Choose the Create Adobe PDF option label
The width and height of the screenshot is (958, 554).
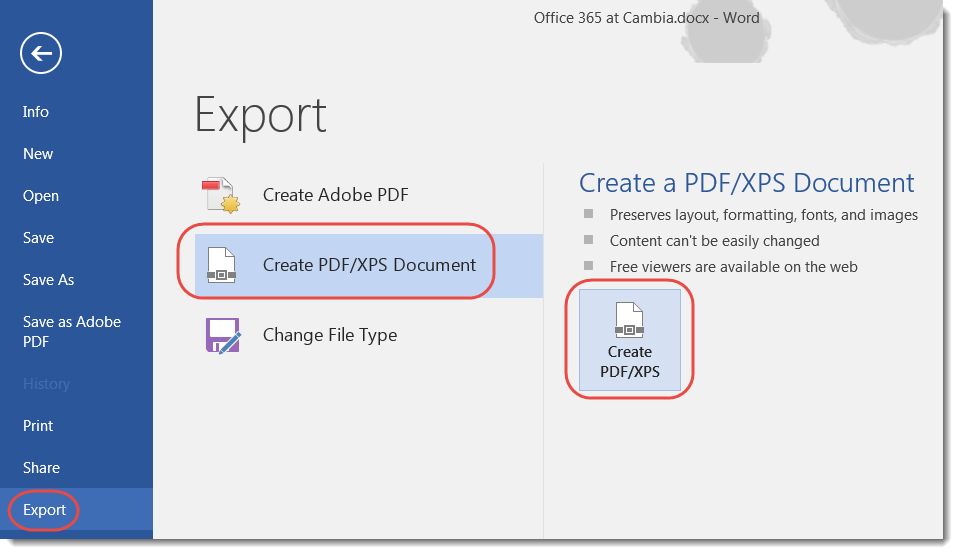pyautogui.click(x=335, y=195)
